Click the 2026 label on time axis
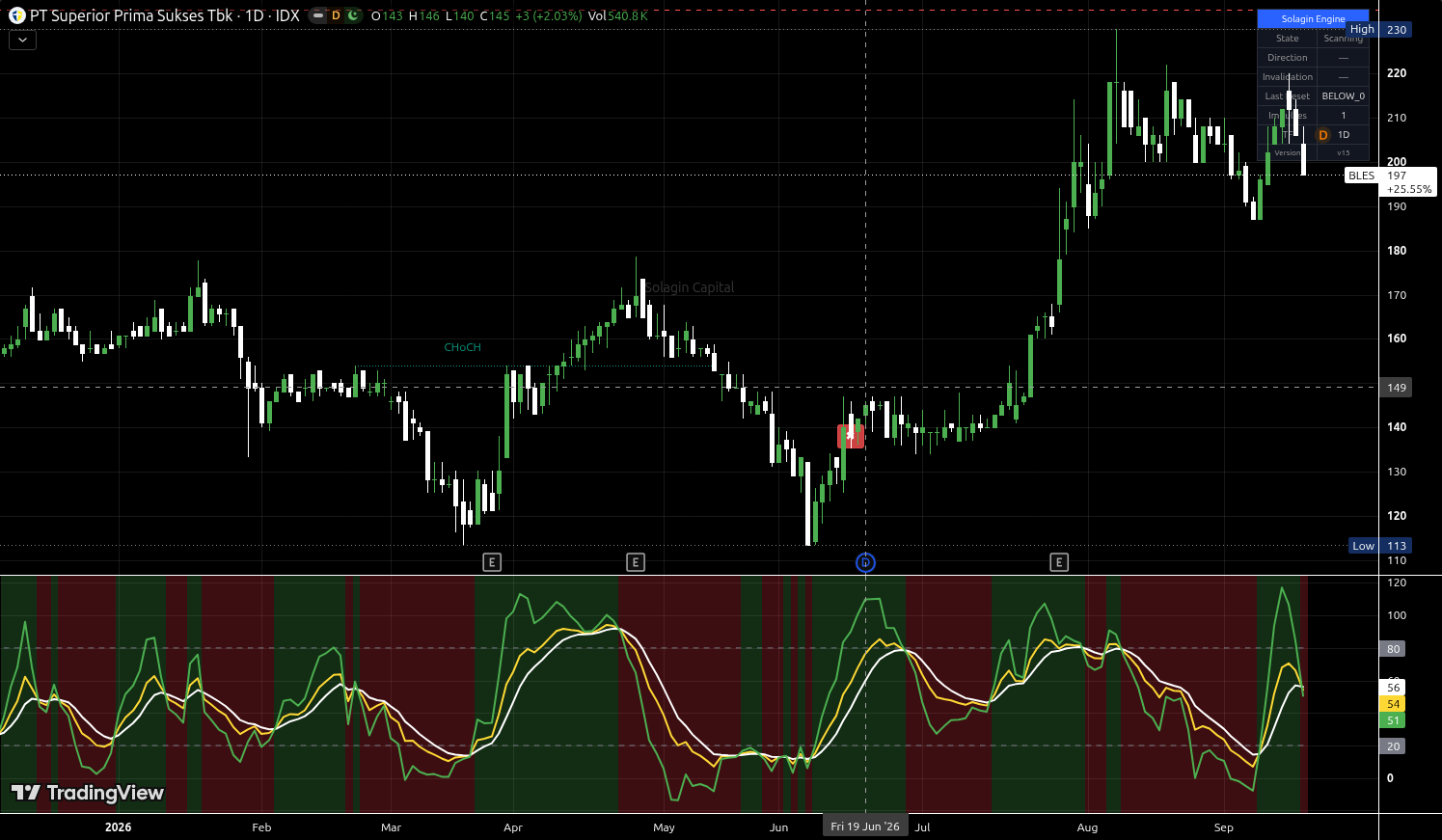 (x=118, y=827)
